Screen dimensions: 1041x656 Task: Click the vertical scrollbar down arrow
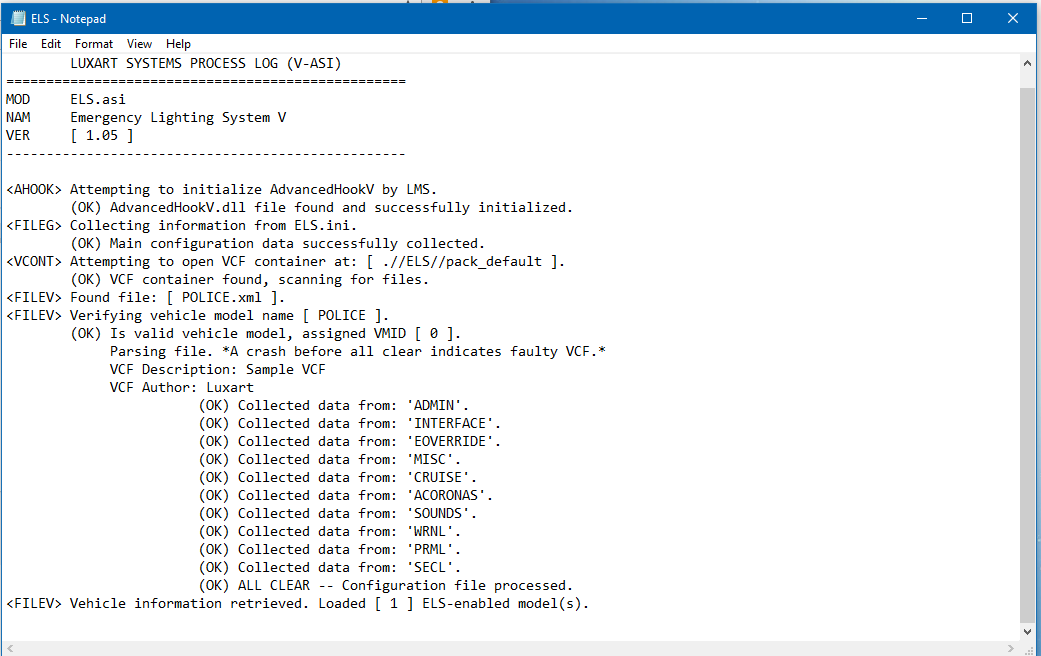pos(1028,632)
